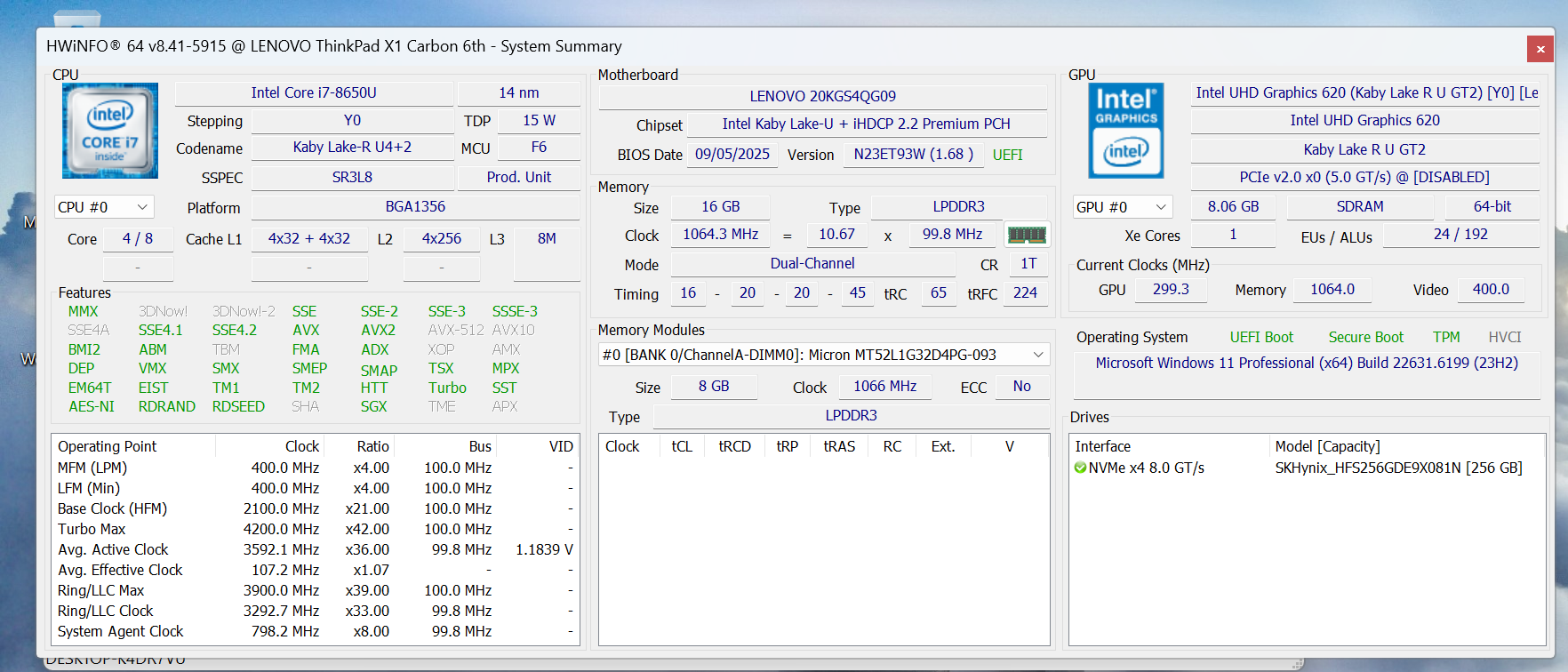Click the tRFC 224 timing value
Image resolution: width=1568 pixels, height=672 pixels.
click(x=1026, y=292)
